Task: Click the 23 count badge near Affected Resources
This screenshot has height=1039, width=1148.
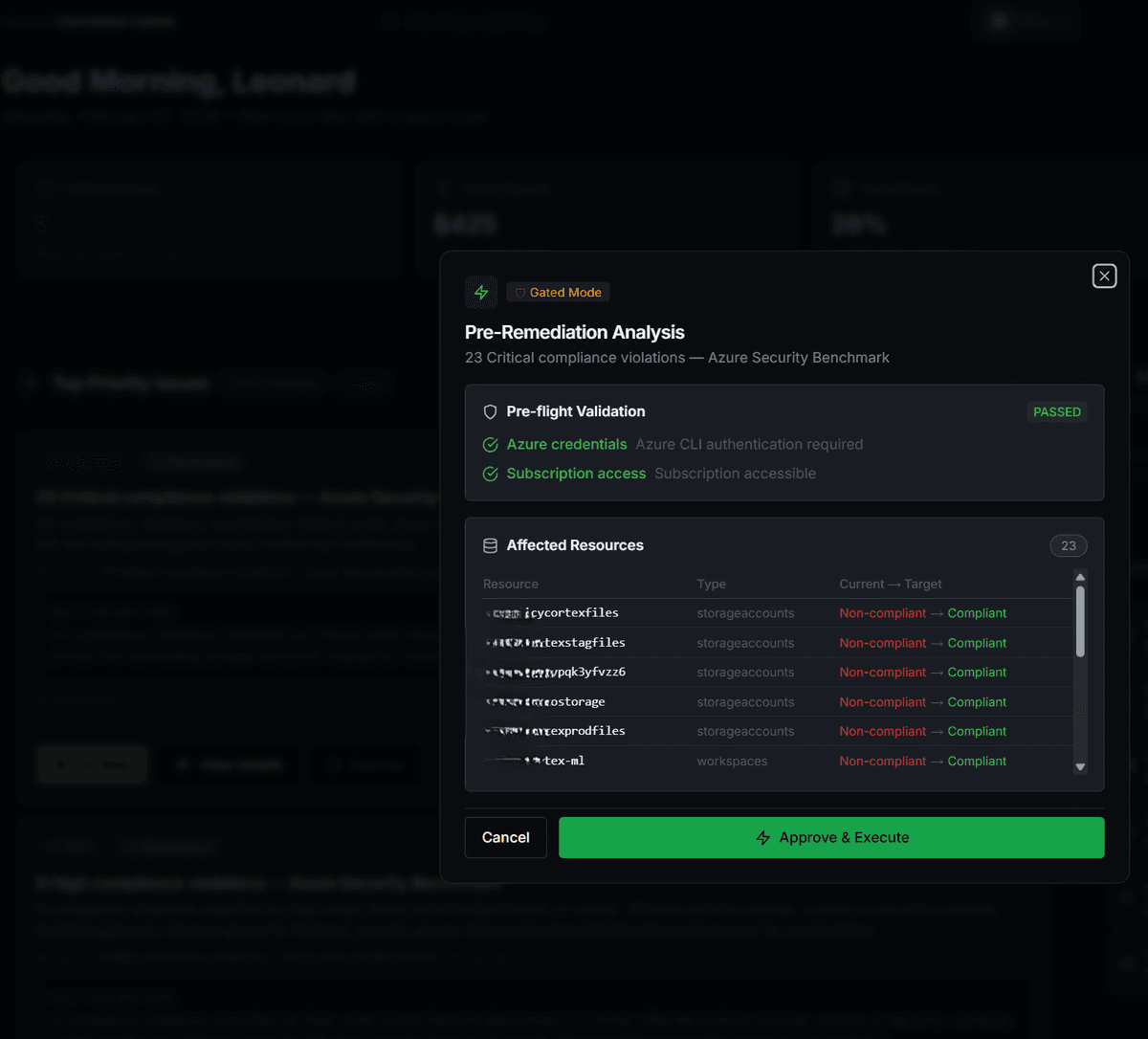Action: coord(1068,545)
